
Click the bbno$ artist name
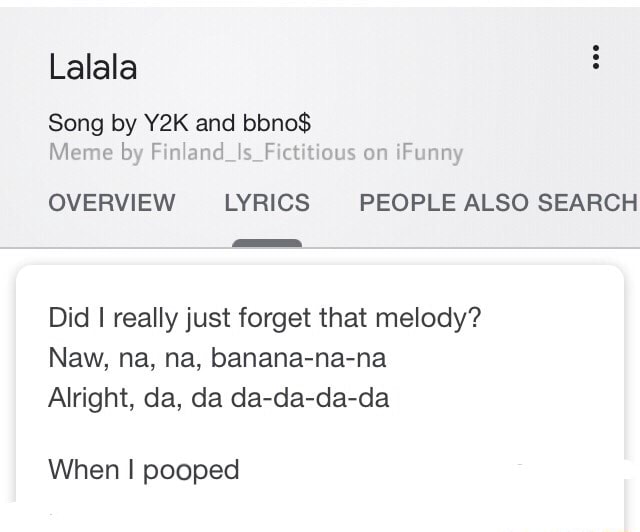(277, 122)
